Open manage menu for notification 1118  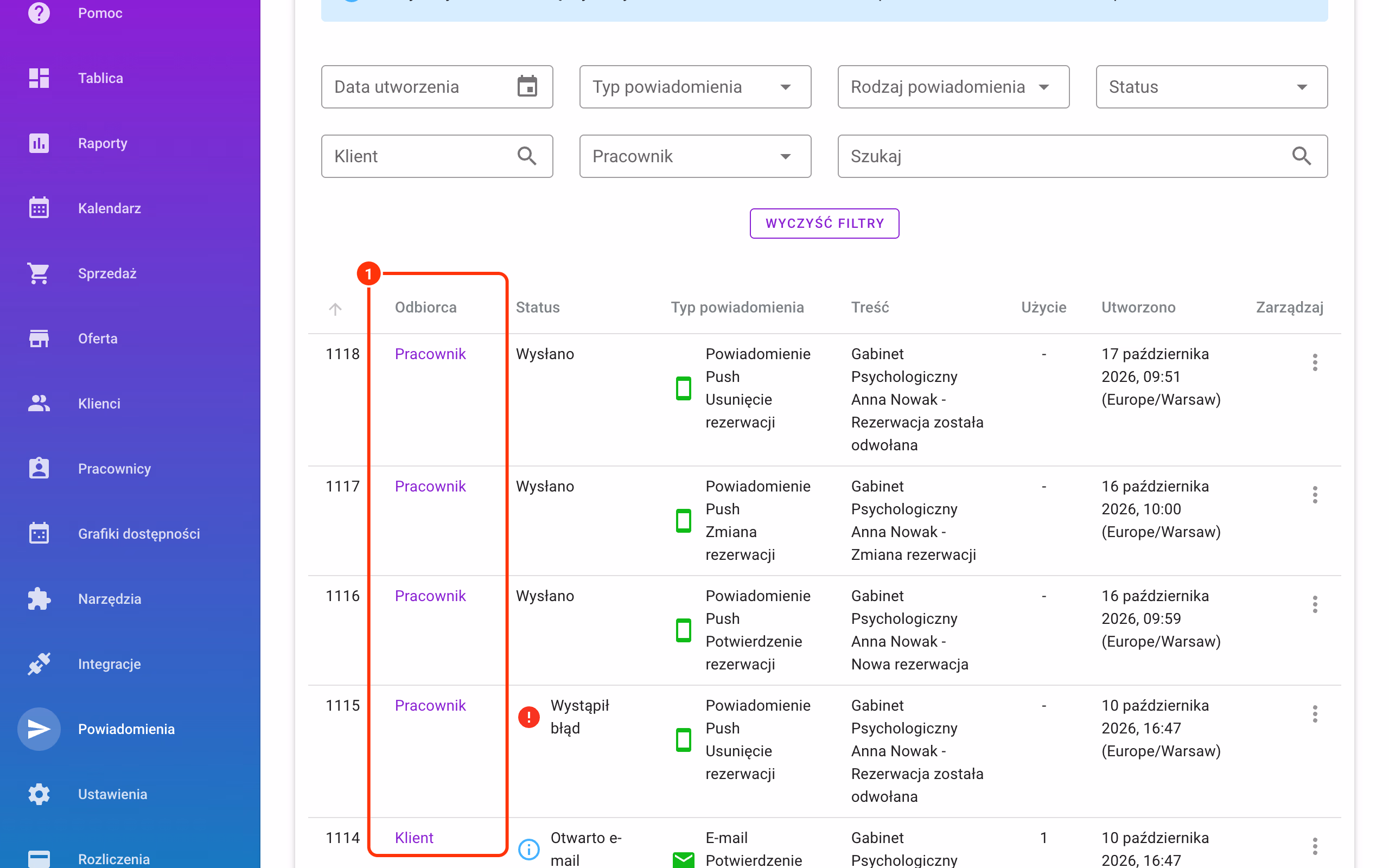pos(1315,362)
